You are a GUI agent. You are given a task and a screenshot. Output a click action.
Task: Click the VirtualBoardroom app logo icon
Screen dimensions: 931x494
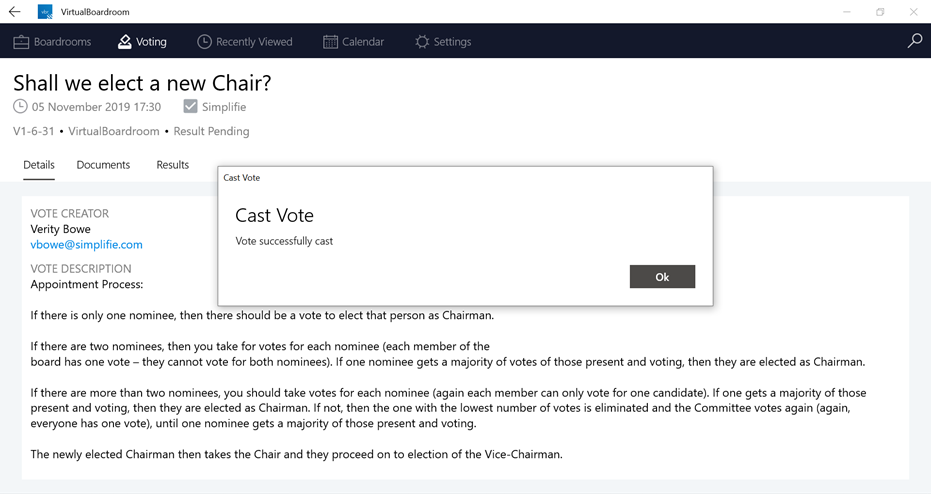click(x=45, y=11)
